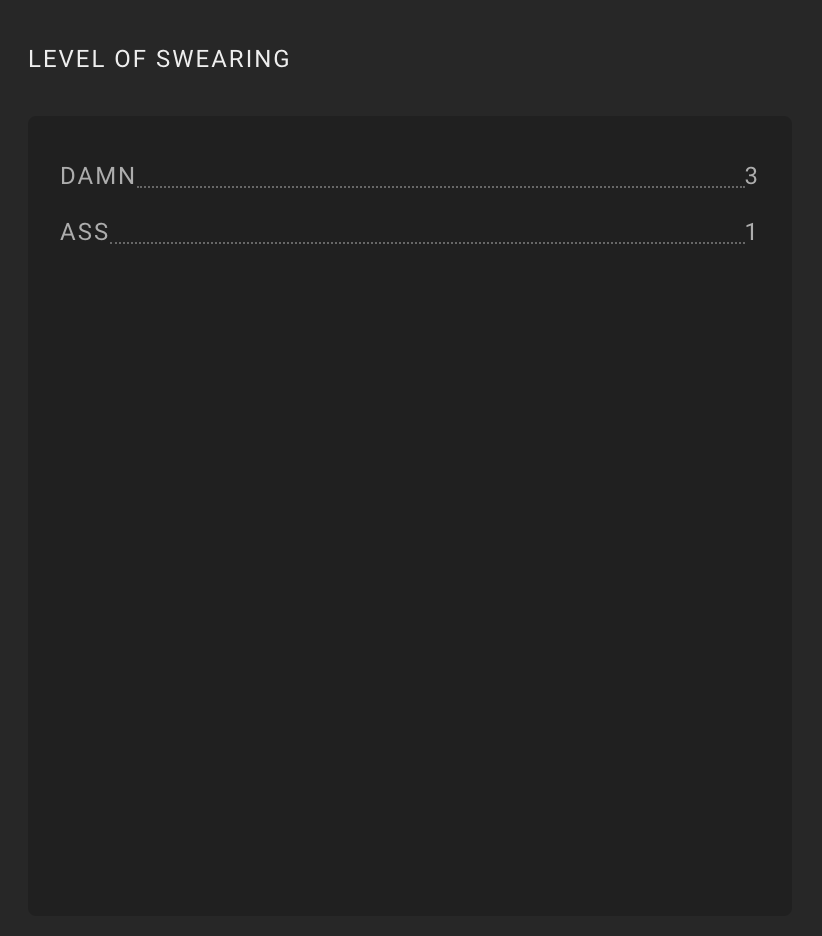Click the count 3 beside DAMN
Image resolution: width=822 pixels, height=936 pixels.
pyautogui.click(x=751, y=176)
